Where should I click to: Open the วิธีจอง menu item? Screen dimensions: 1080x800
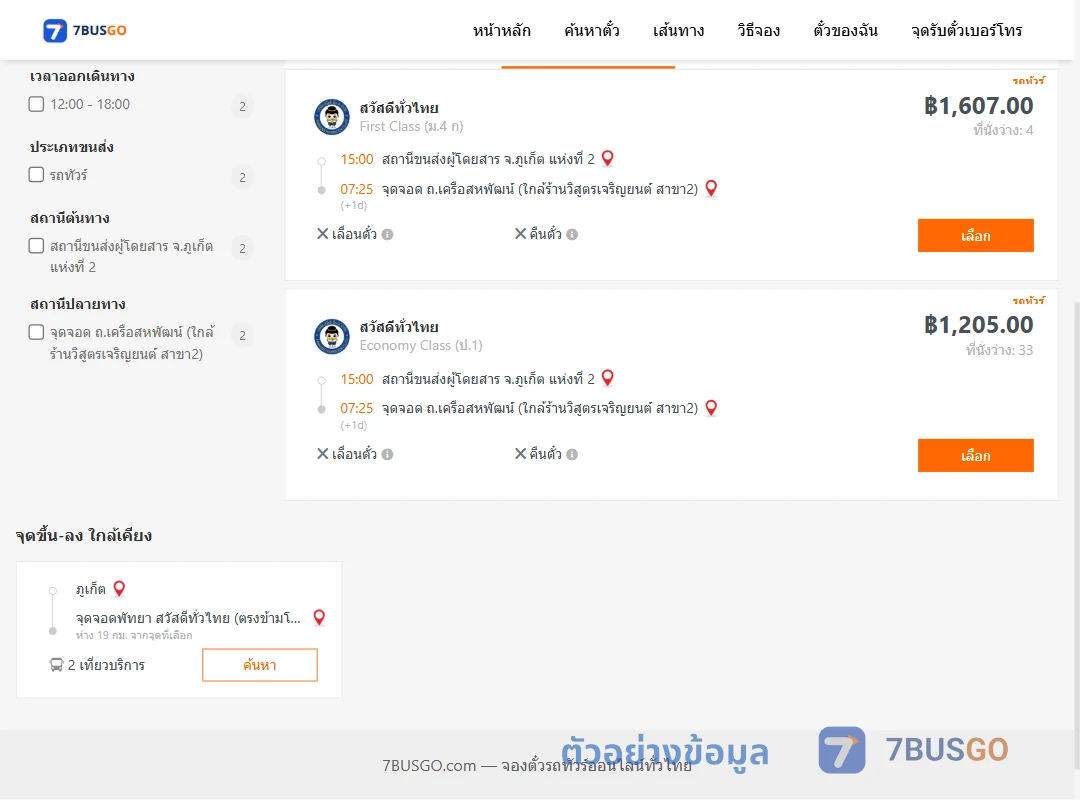point(758,30)
